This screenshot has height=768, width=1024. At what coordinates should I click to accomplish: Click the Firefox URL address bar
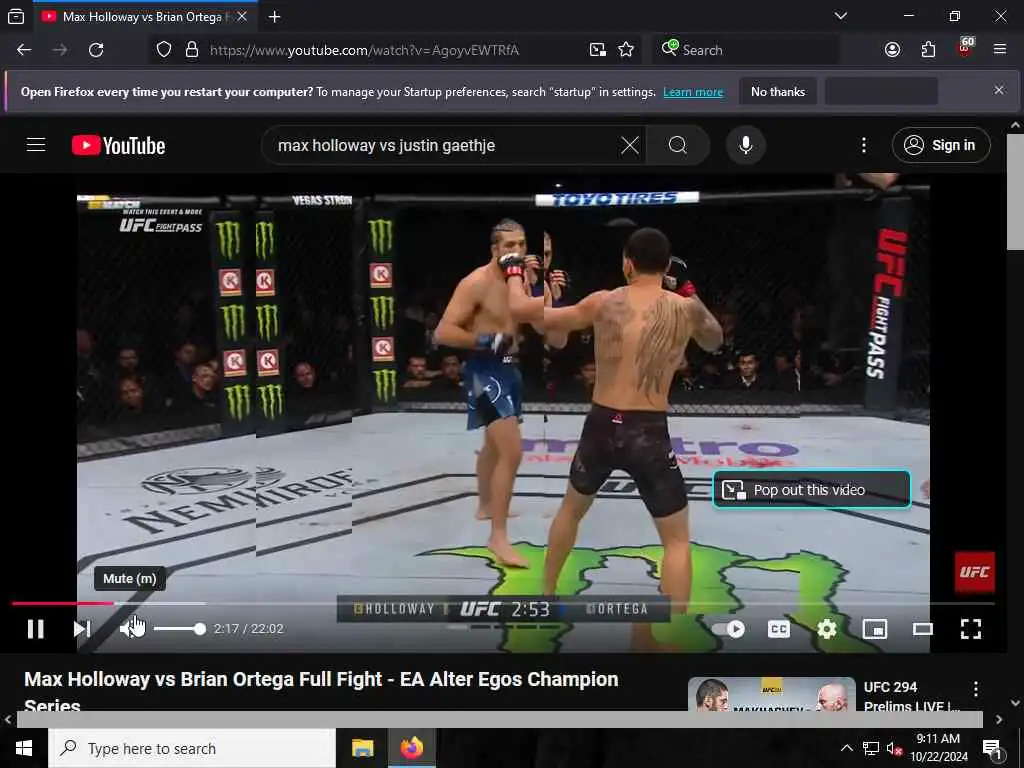[364, 50]
